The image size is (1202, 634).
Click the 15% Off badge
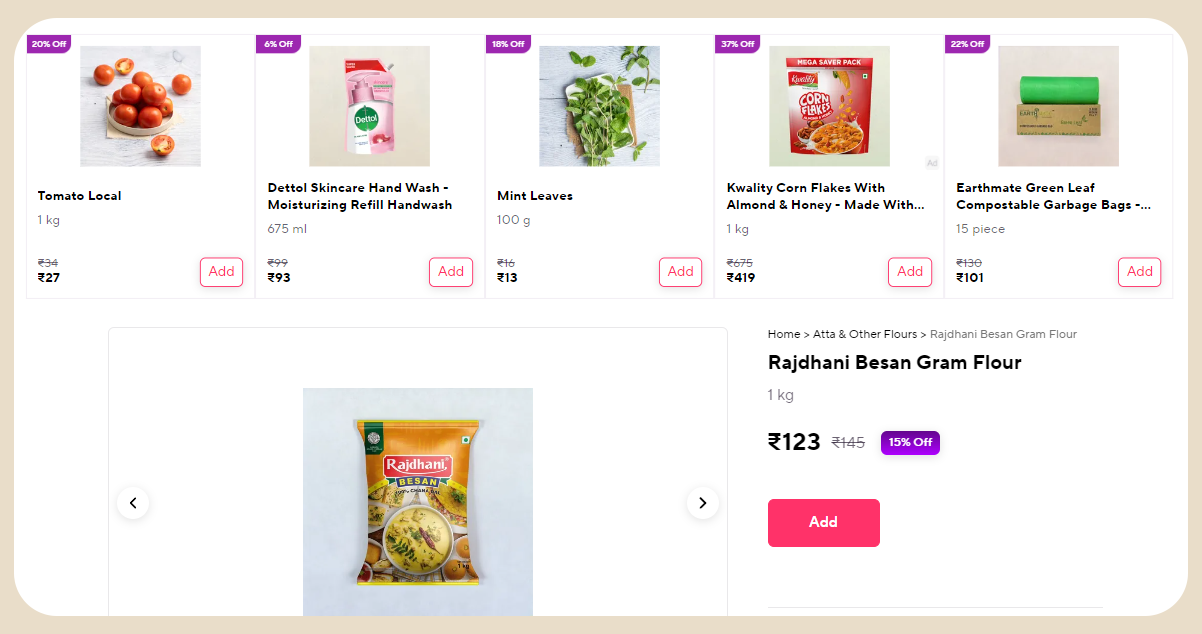[x=910, y=442]
